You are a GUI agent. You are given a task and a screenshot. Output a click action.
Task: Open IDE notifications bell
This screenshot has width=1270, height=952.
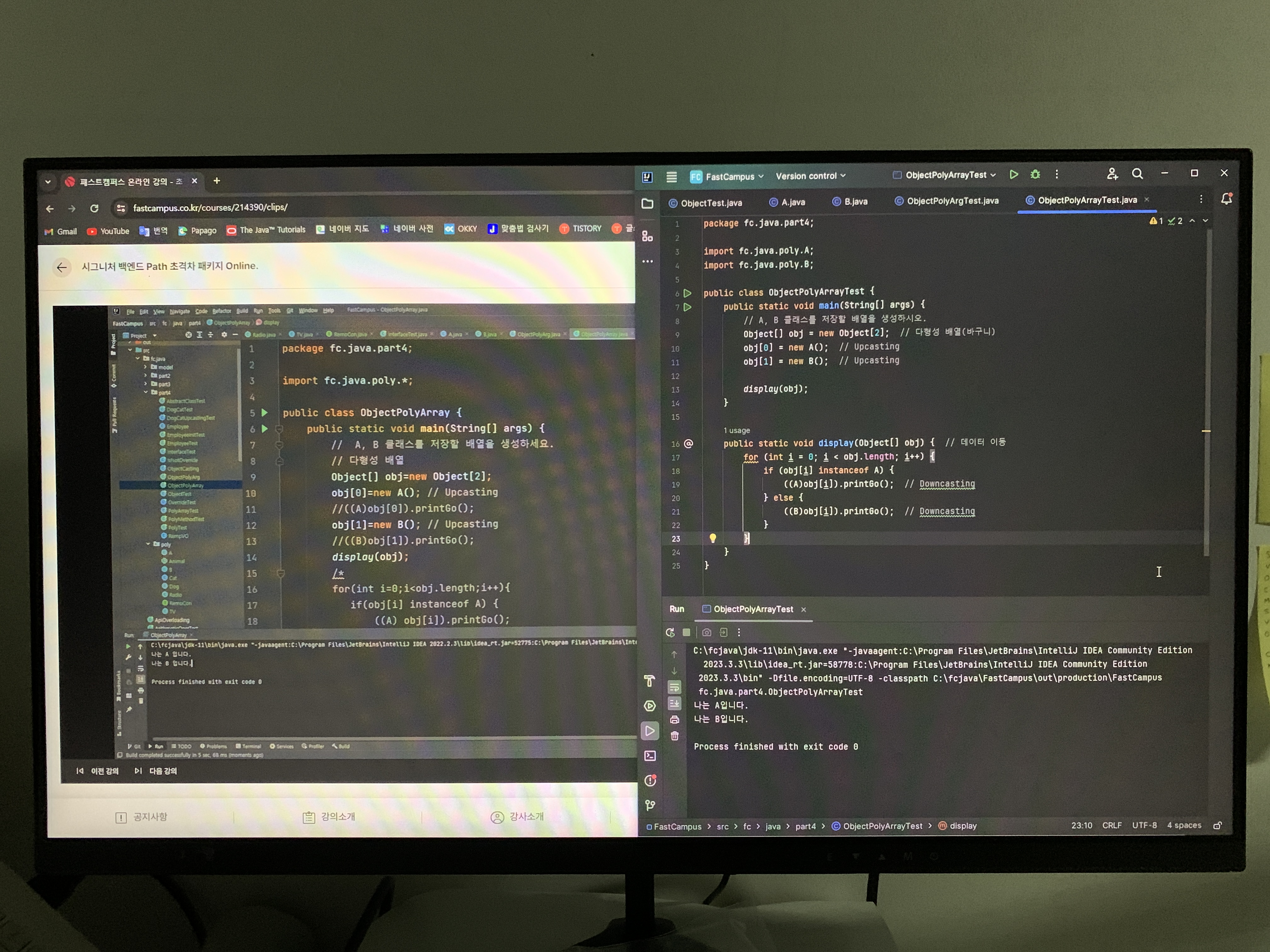[x=1226, y=199]
